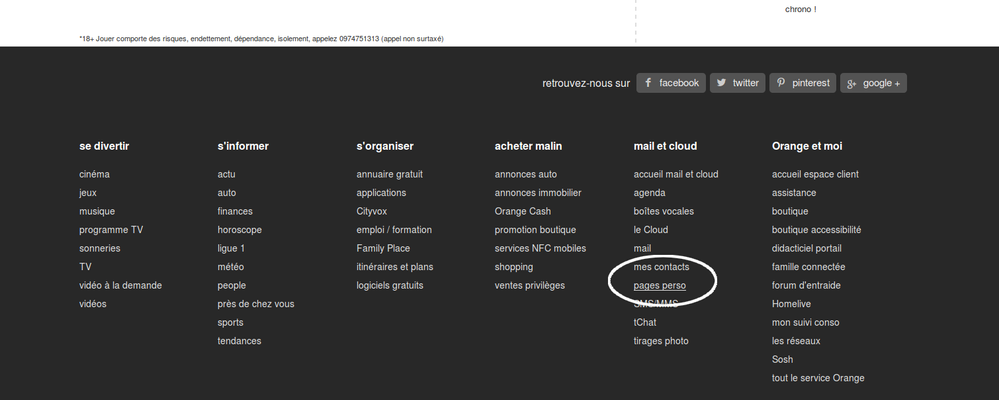Open the annonces auto link
This screenshot has height=400, width=999.
tap(526, 175)
